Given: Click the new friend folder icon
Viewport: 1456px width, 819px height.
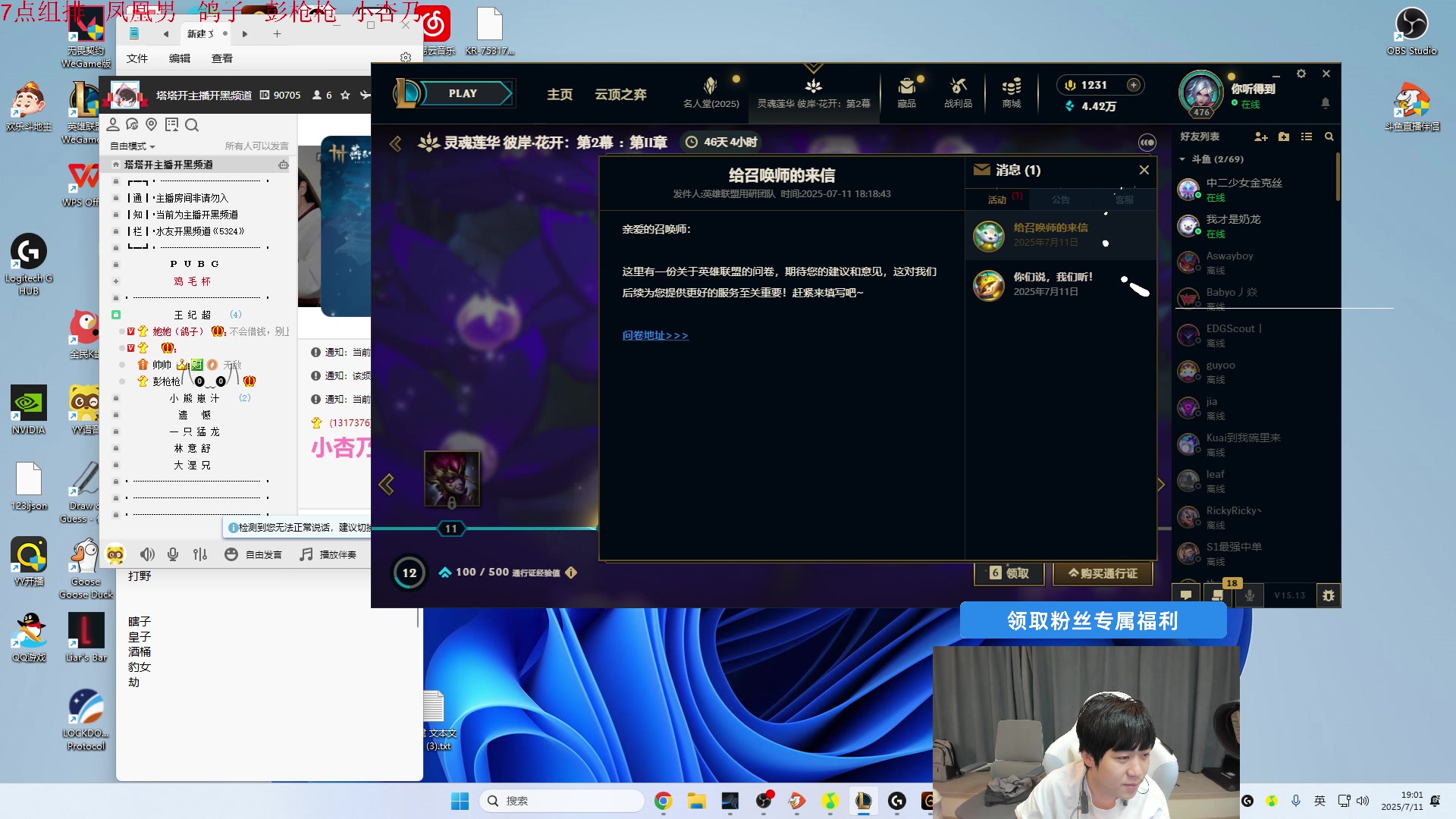Looking at the screenshot, I should click(x=1284, y=136).
